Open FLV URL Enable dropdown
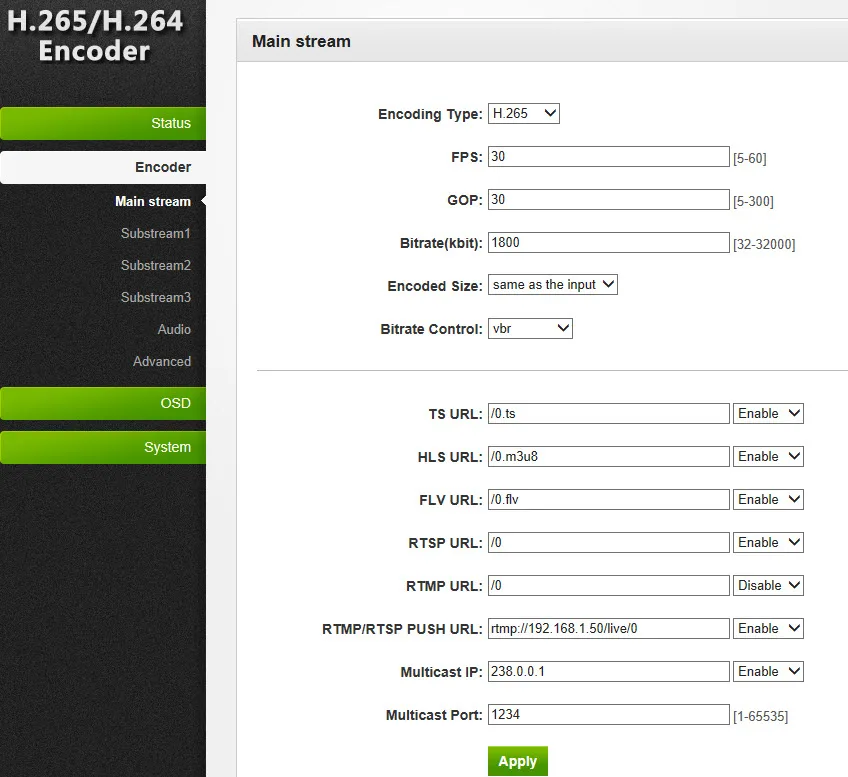 768,500
